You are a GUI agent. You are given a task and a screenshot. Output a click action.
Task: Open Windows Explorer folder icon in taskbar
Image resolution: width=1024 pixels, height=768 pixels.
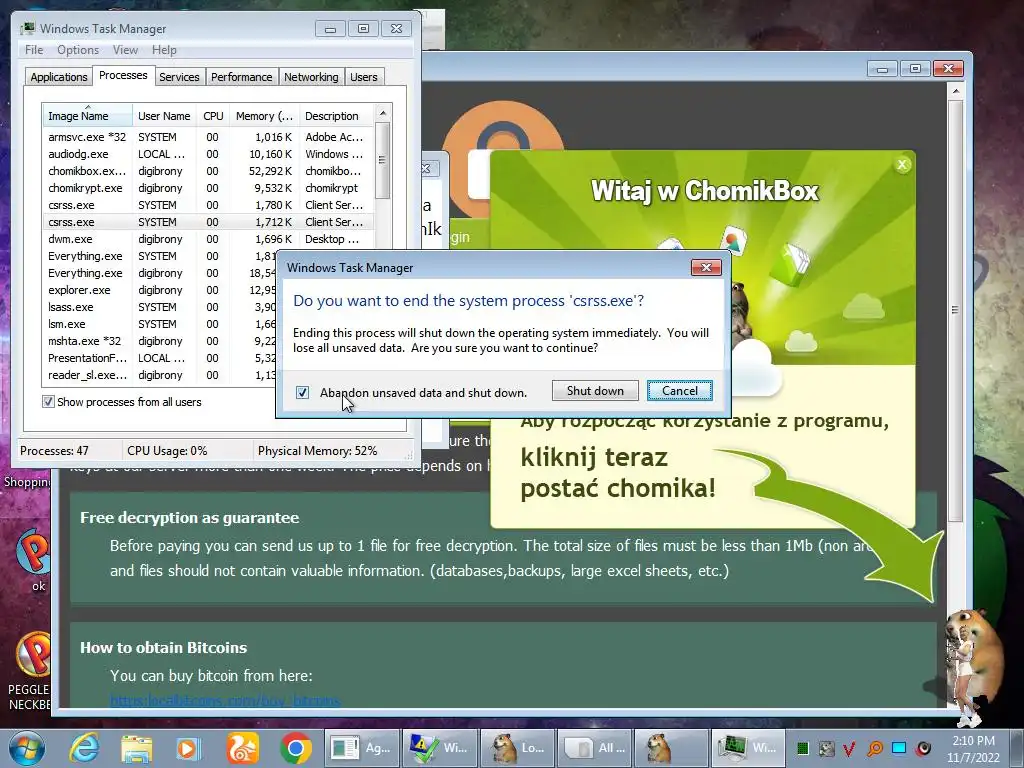point(136,748)
